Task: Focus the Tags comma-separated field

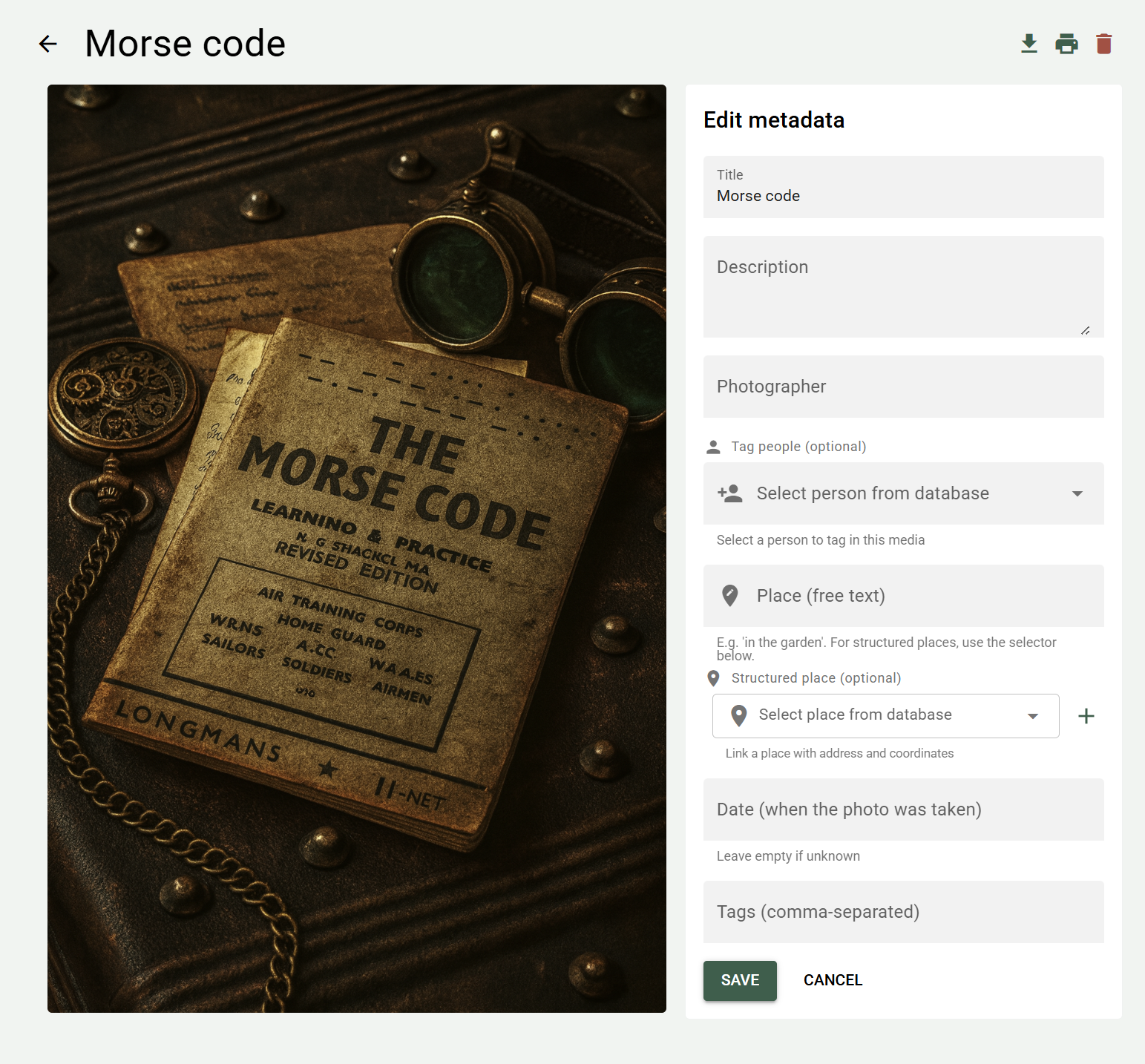Action: pos(904,912)
